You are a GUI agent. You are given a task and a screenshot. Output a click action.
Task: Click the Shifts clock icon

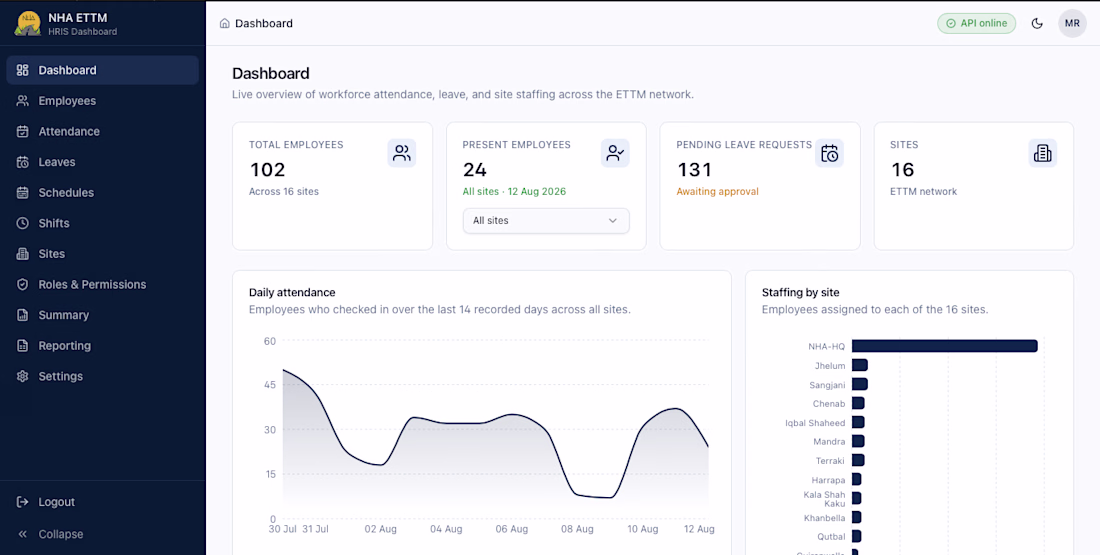point(22,223)
